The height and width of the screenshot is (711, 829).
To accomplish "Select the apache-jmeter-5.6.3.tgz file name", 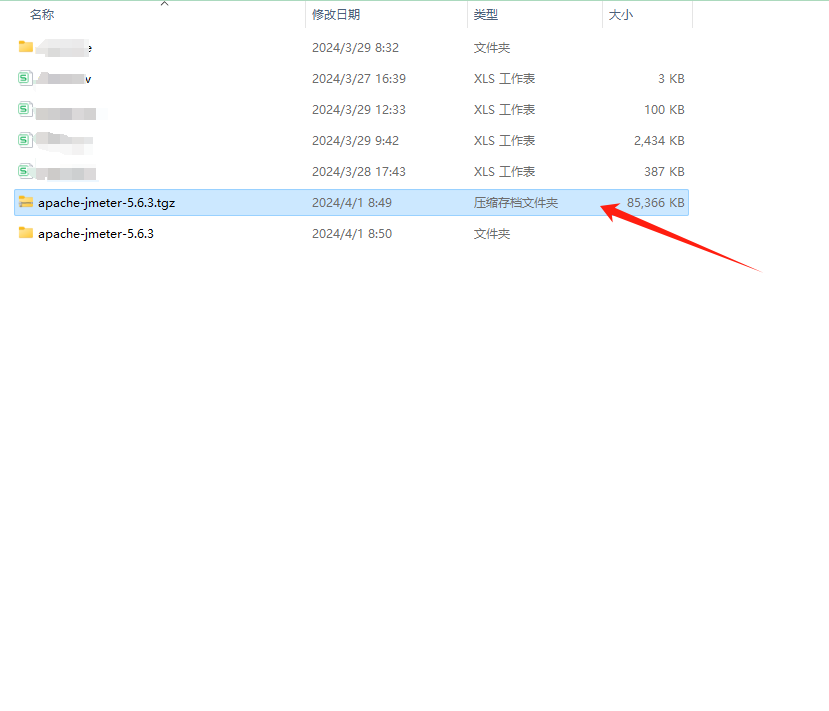I will [x=106, y=203].
